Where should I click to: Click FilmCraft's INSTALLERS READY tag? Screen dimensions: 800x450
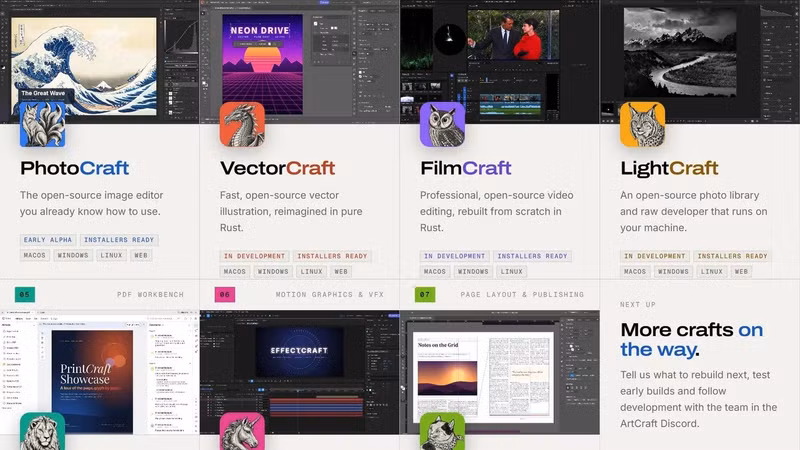[x=532, y=256]
